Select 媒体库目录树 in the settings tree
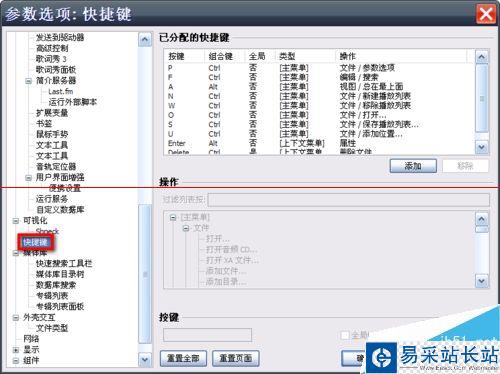Viewport: 500px width, 374px height. click(x=60, y=274)
